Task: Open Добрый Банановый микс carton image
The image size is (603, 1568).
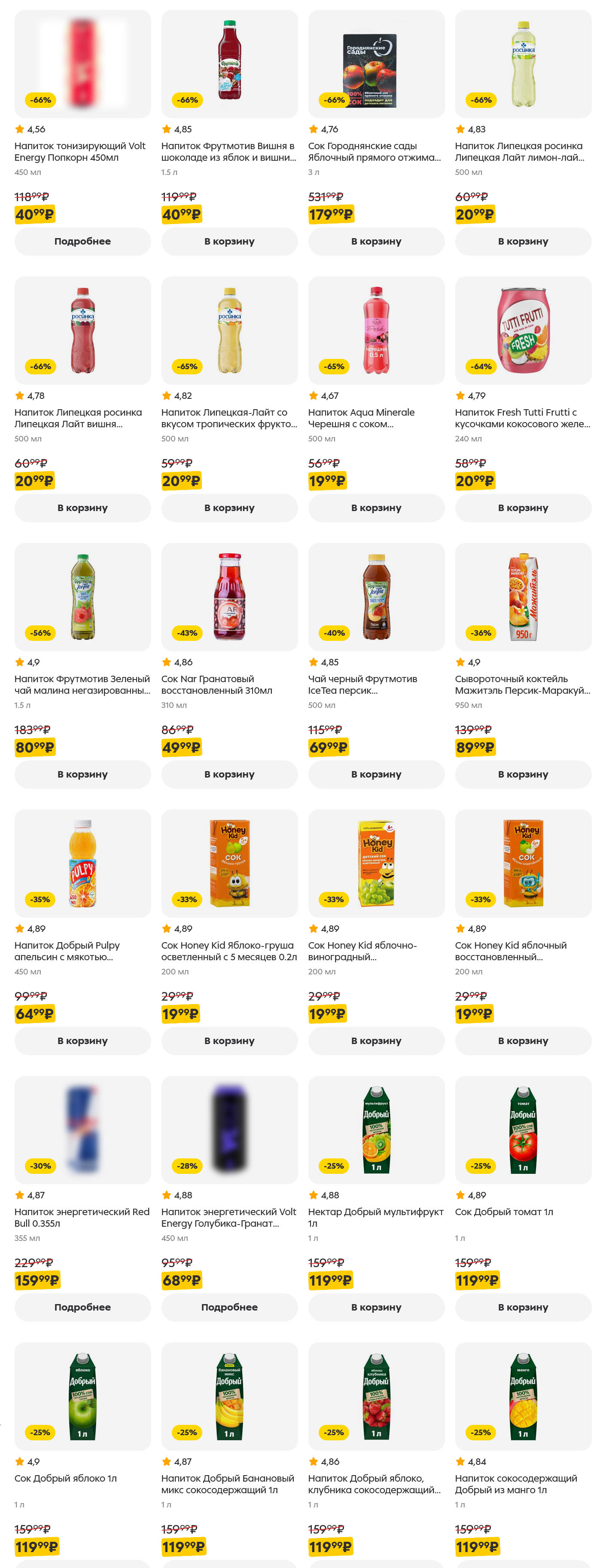Action: [229, 1396]
